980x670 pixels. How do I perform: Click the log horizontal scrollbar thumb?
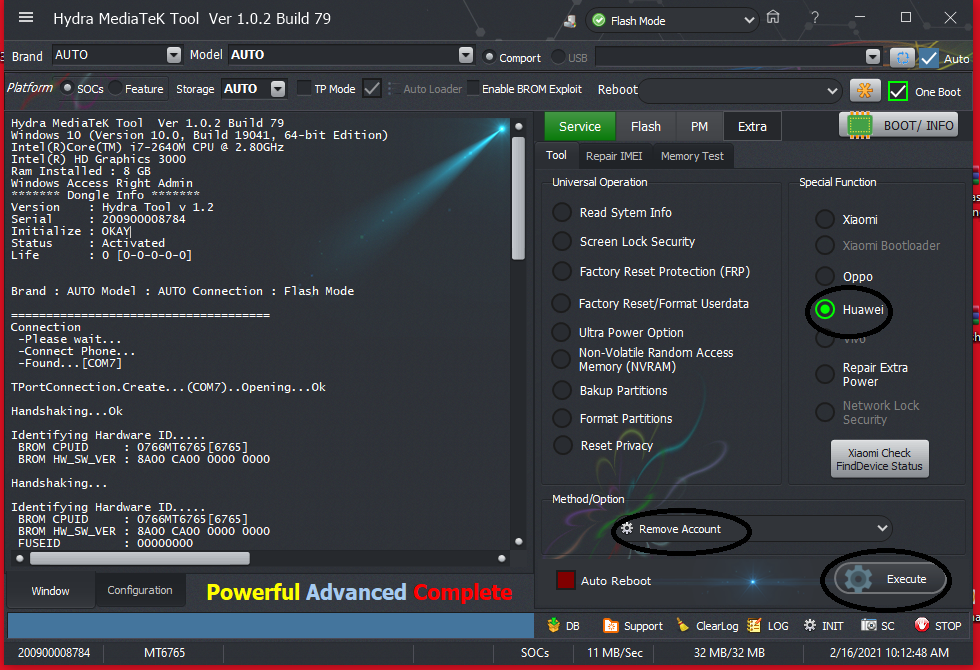point(140,558)
